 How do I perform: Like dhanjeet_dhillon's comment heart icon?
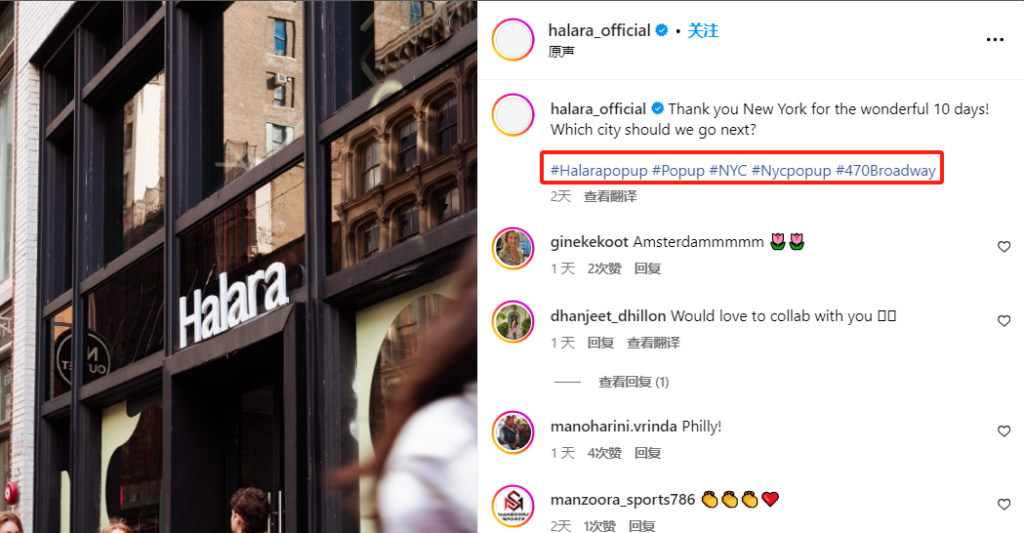1004,321
